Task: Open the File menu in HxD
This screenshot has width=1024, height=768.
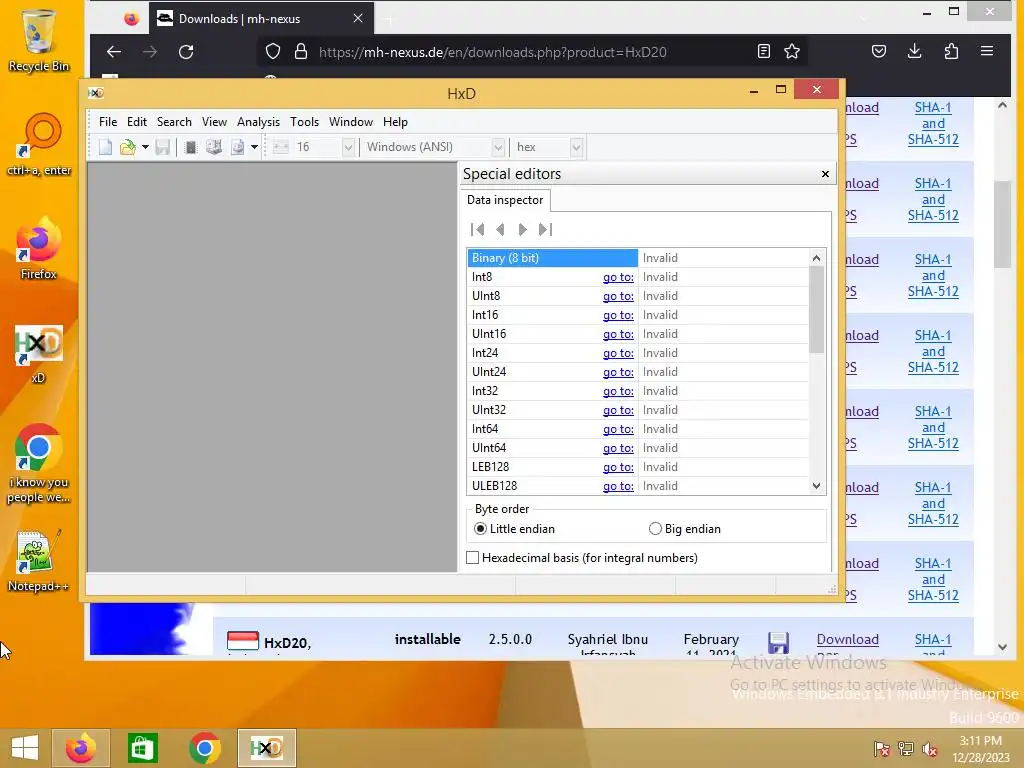Action: 108,121
